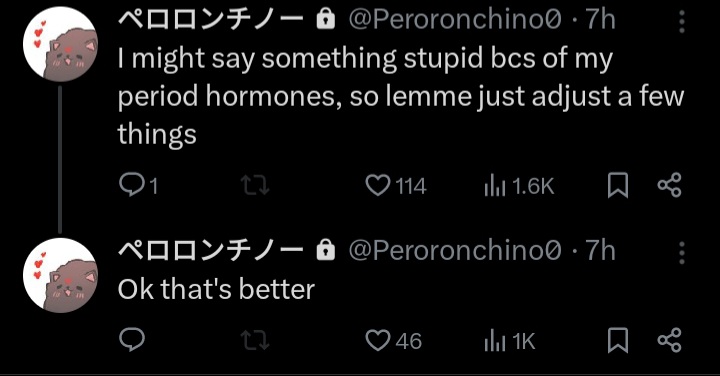
Task: Open more options menu on first tweet
Action: click(x=682, y=21)
